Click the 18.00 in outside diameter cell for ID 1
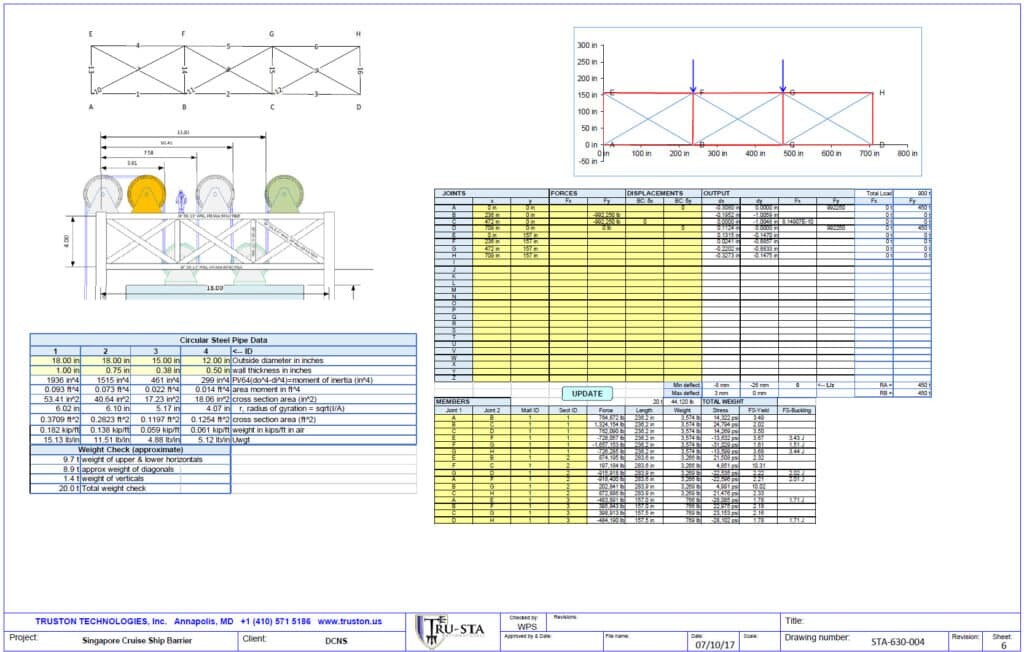1024x652 pixels. tap(56, 360)
